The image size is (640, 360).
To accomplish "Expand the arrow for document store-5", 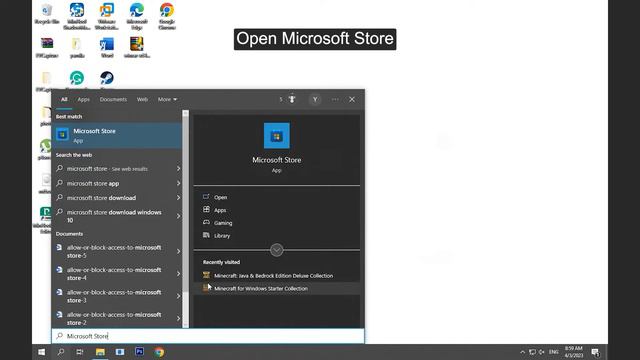I will pyautogui.click(x=178, y=251).
